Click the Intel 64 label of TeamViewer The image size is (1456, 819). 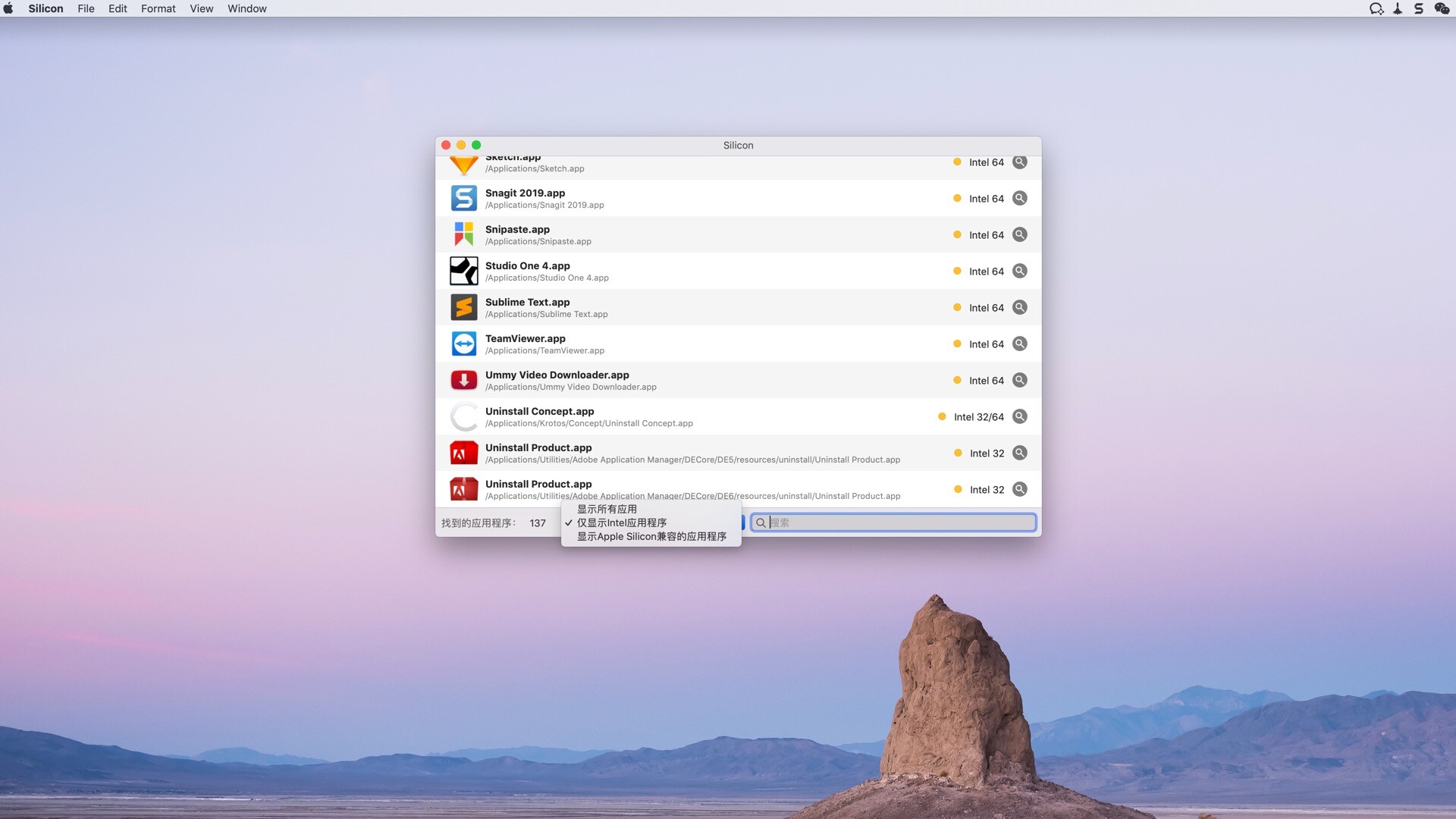986,344
